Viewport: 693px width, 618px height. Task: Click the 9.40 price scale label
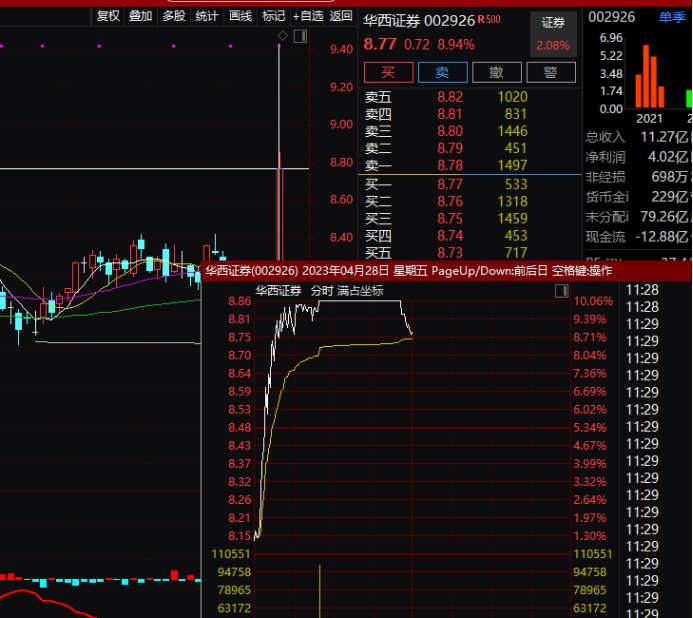[341, 49]
